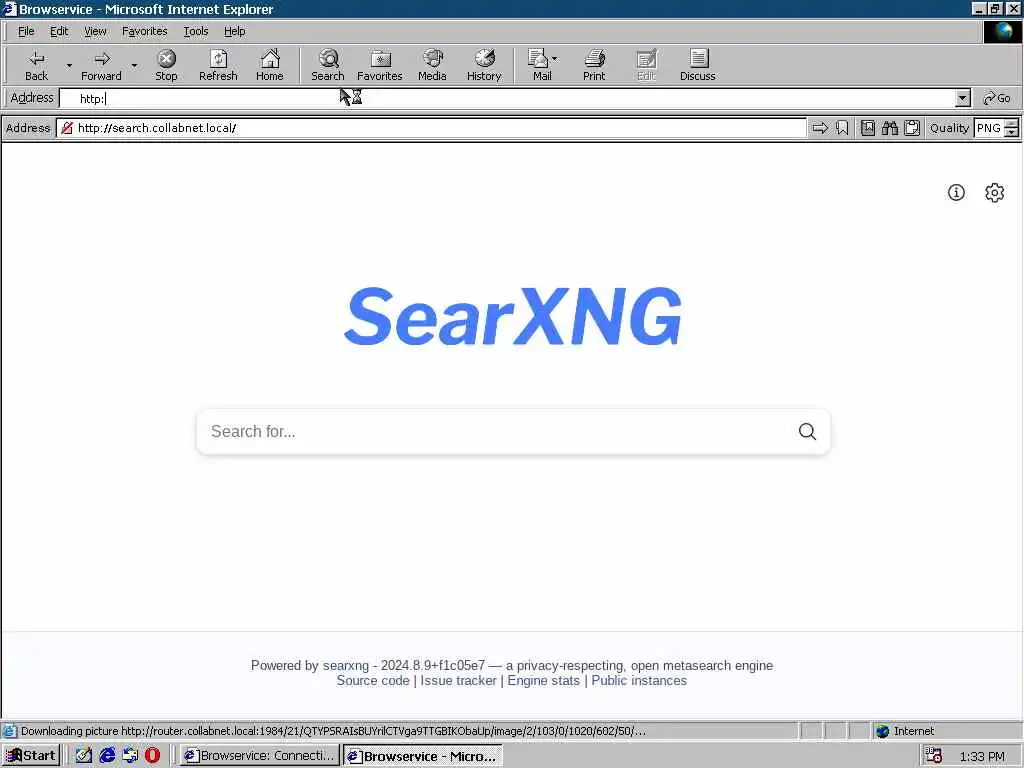1024x768 pixels.
Task: Click the binoculars find icon
Action: click(x=889, y=128)
